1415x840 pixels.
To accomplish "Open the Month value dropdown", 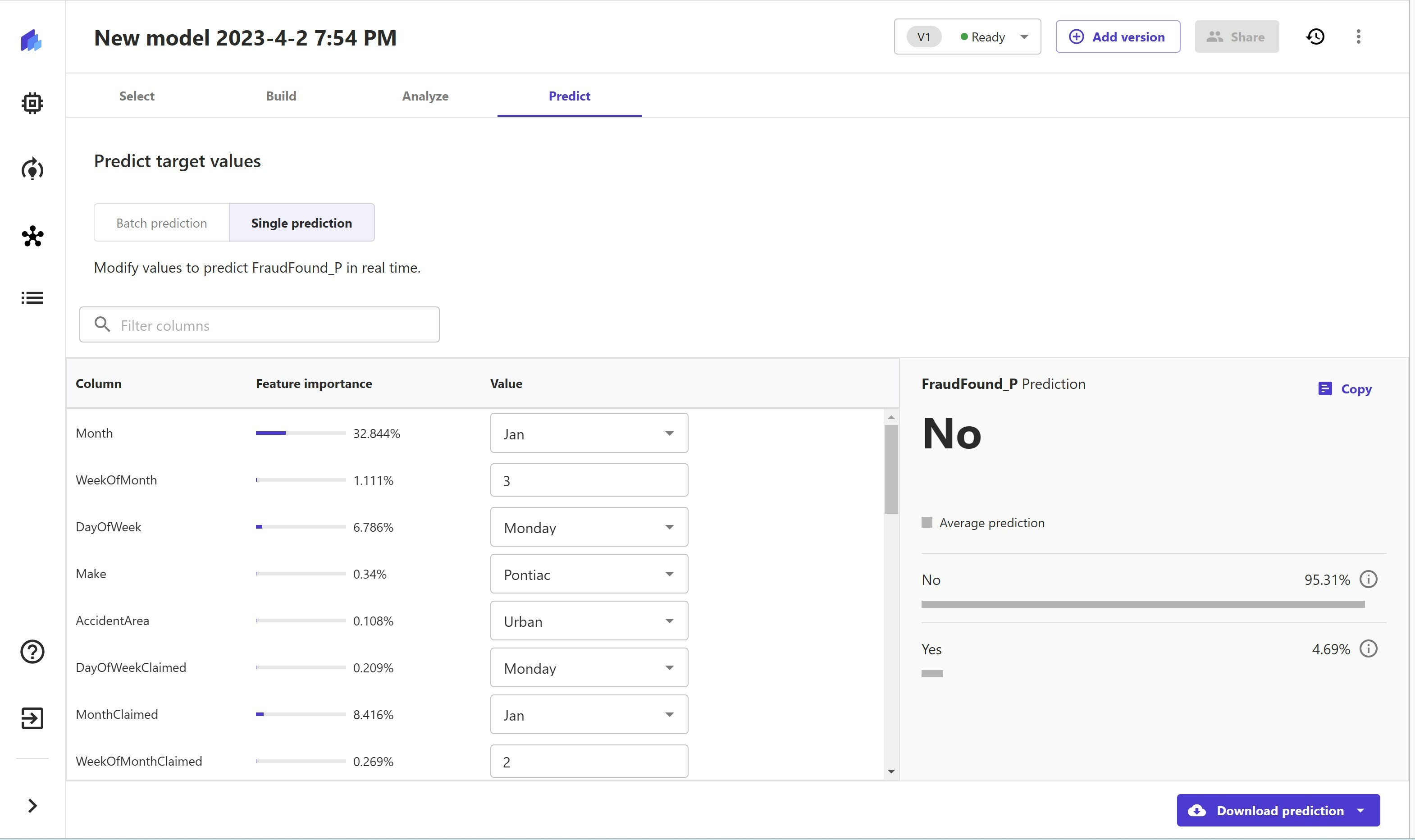I will (589, 433).
